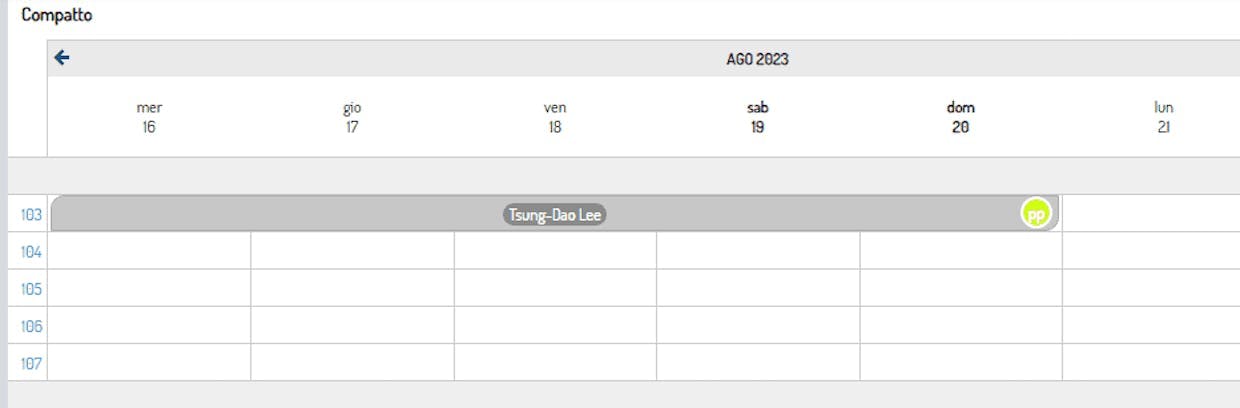
Task: Select Monday 21 date header
Action: tap(1163, 117)
